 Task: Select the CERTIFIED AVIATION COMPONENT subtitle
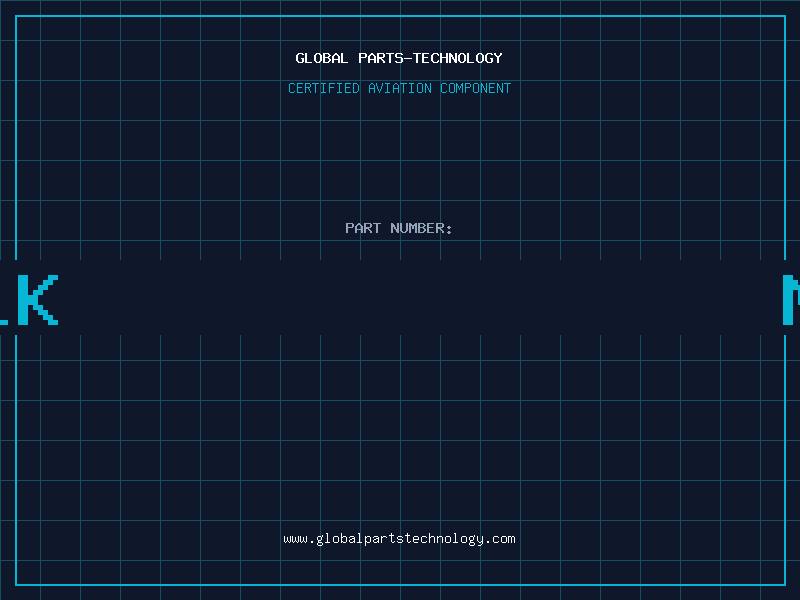pyautogui.click(x=399, y=88)
